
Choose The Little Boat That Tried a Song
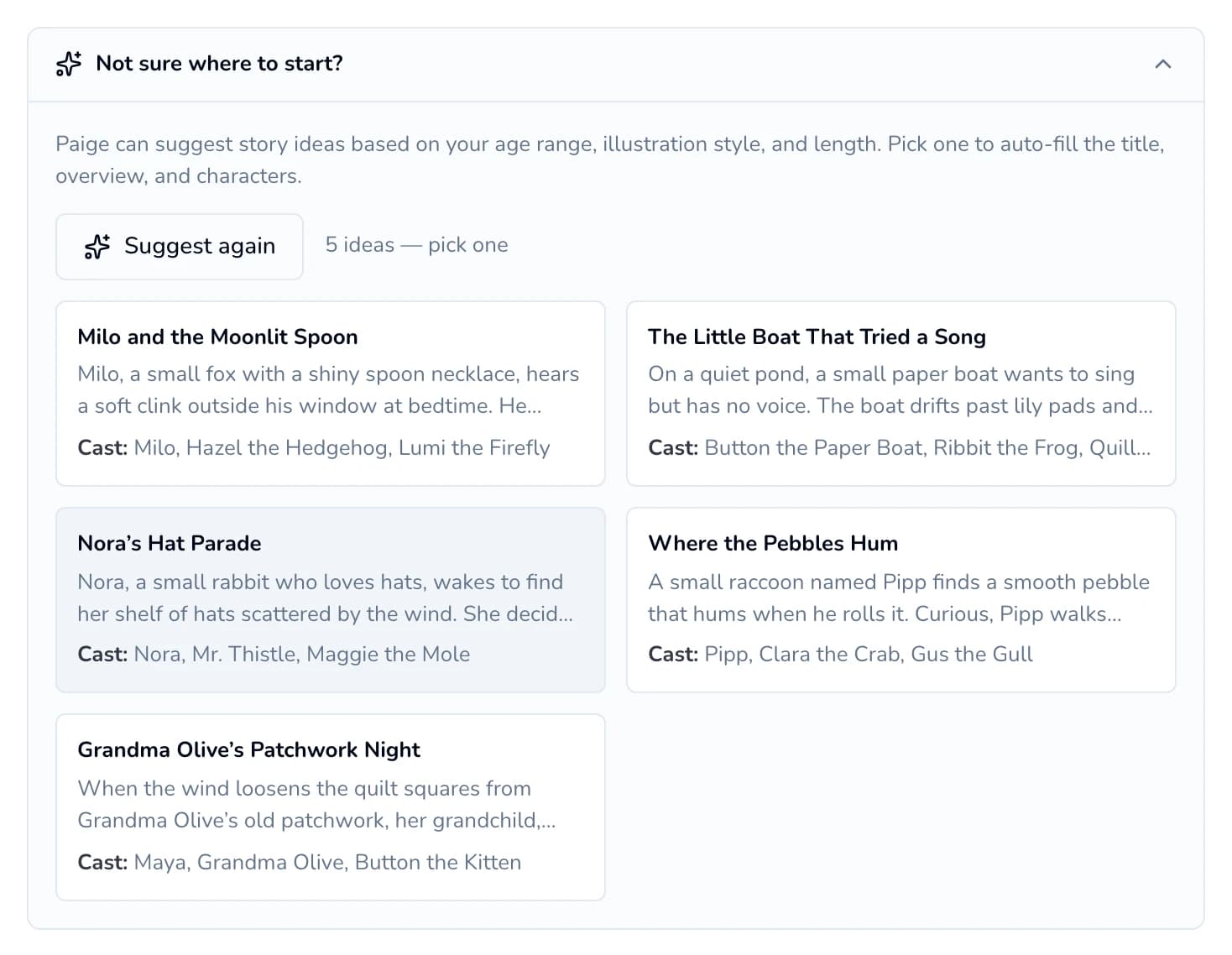pyautogui.click(x=901, y=394)
